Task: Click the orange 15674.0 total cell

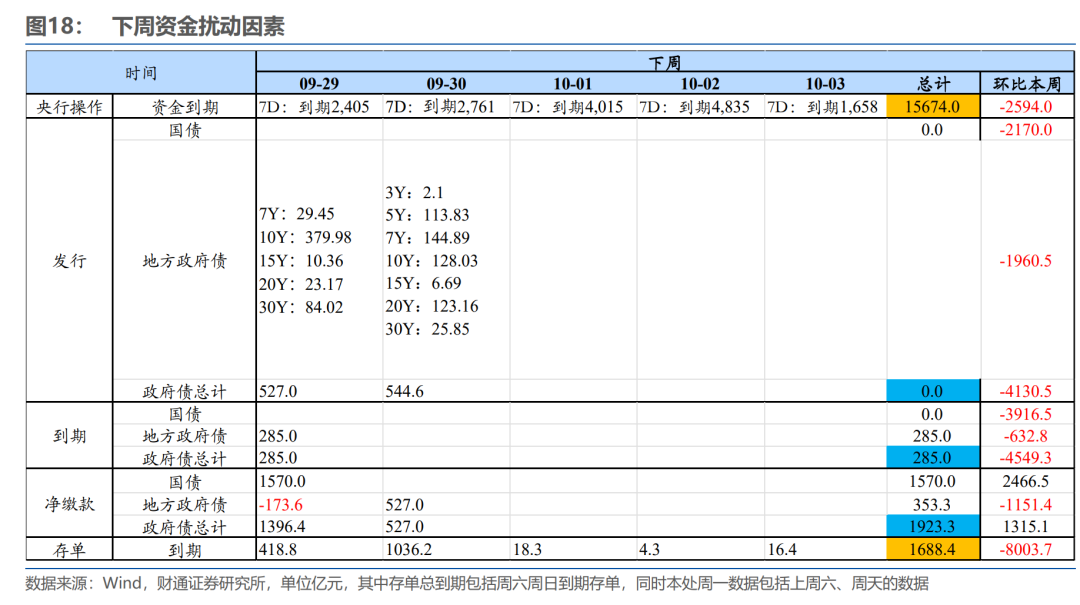Action: tap(932, 107)
